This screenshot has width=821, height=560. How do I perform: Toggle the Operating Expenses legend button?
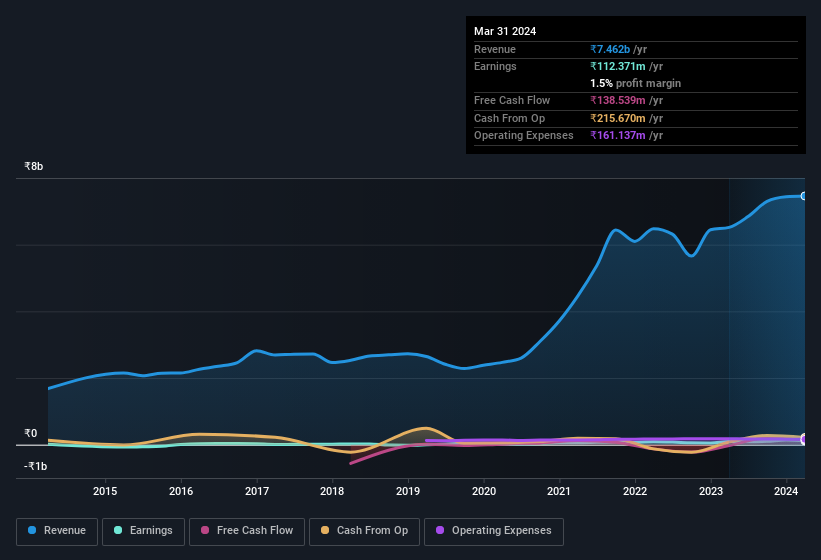pyautogui.click(x=494, y=531)
